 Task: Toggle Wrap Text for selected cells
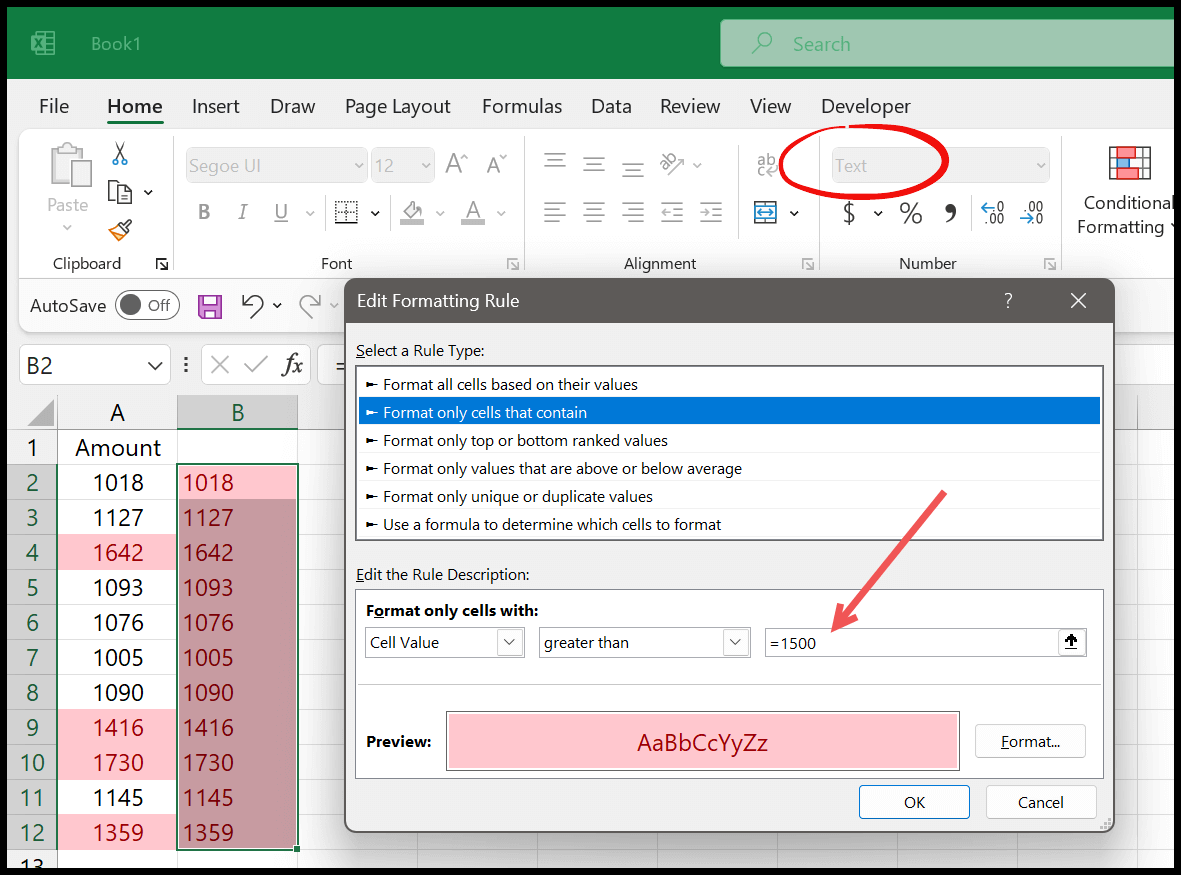click(x=766, y=162)
